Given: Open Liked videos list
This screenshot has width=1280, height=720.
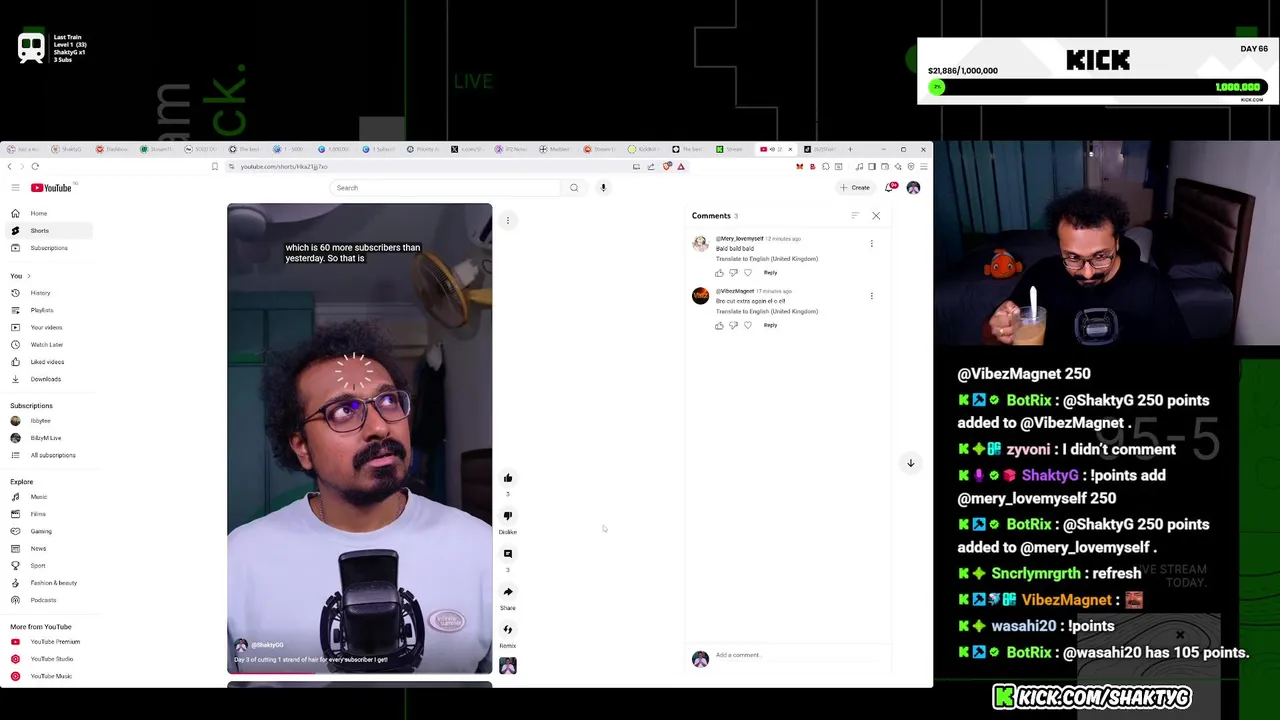Looking at the screenshot, I should point(47,362).
